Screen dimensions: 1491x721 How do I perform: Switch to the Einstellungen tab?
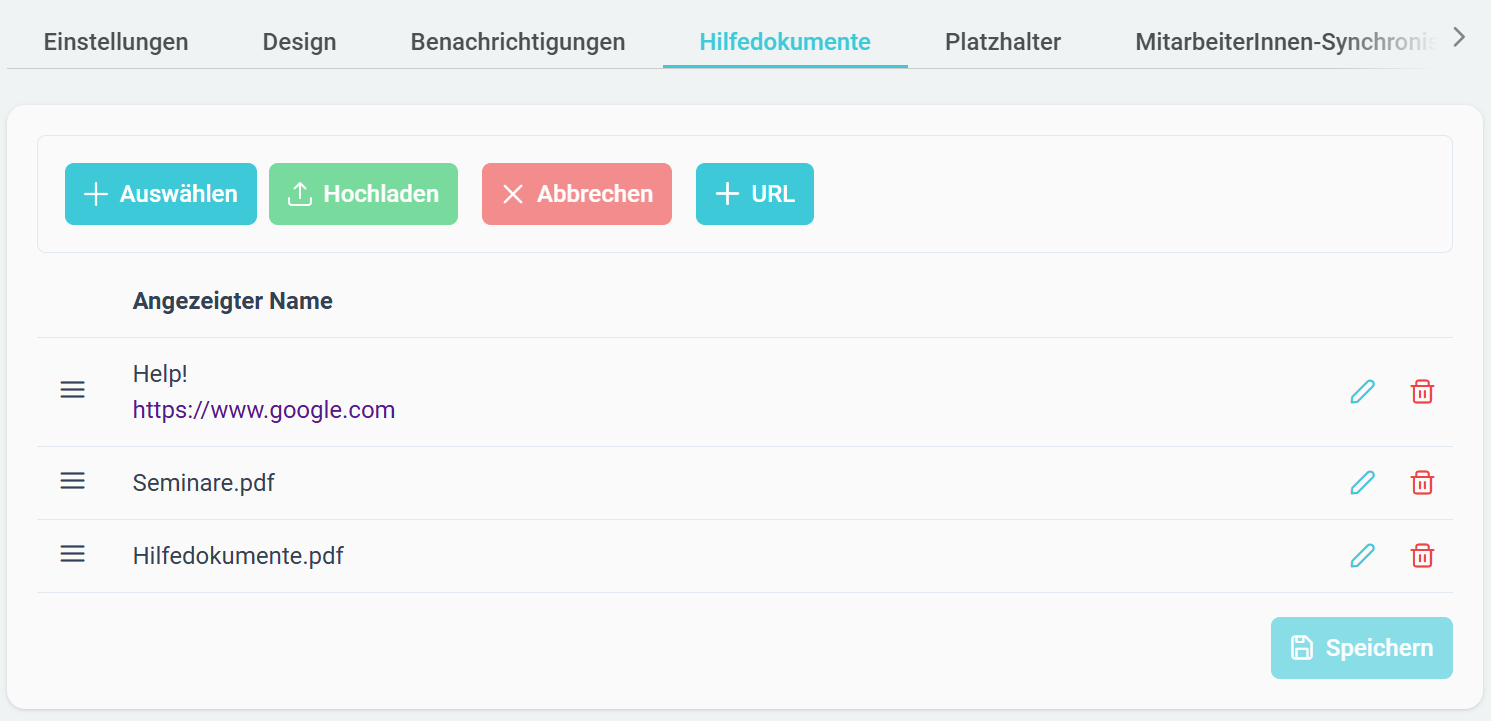pyautogui.click(x=116, y=42)
